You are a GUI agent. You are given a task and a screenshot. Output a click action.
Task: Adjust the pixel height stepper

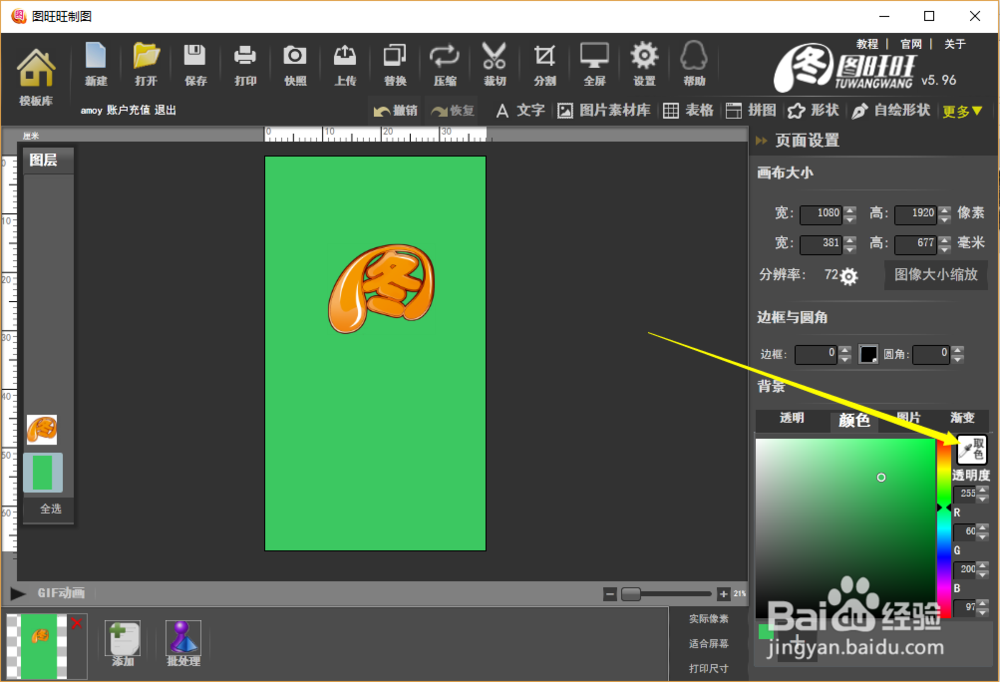tap(945, 214)
